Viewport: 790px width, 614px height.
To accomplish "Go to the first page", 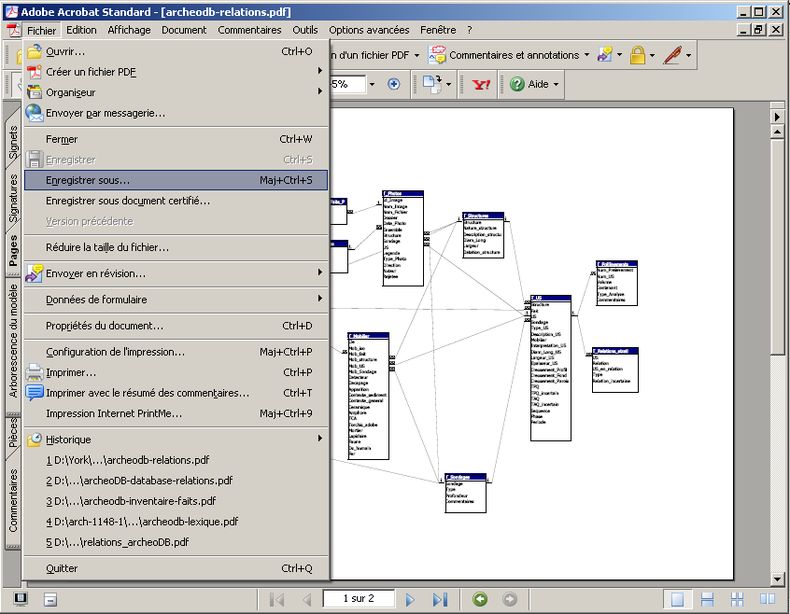I will click(277, 599).
